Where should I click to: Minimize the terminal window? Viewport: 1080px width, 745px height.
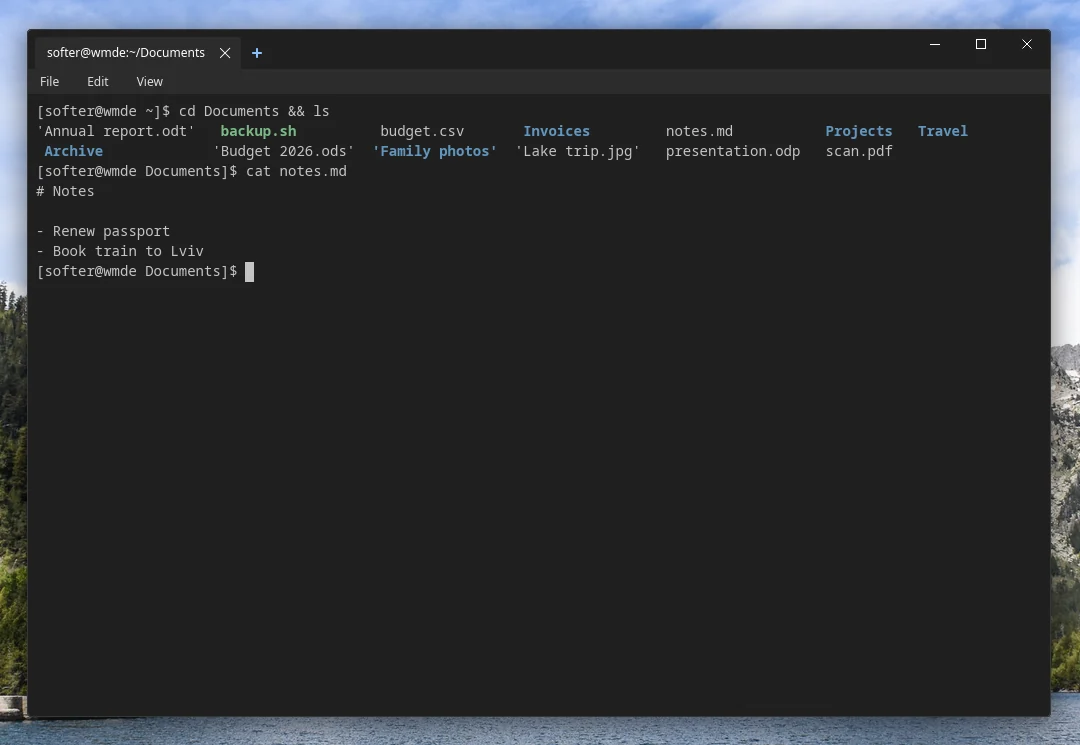click(x=935, y=44)
